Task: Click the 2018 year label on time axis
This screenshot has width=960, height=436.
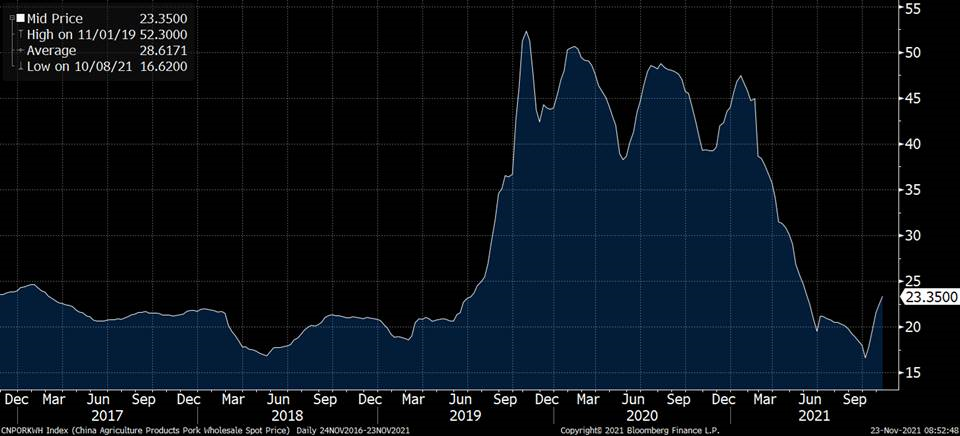Action: point(286,415)
